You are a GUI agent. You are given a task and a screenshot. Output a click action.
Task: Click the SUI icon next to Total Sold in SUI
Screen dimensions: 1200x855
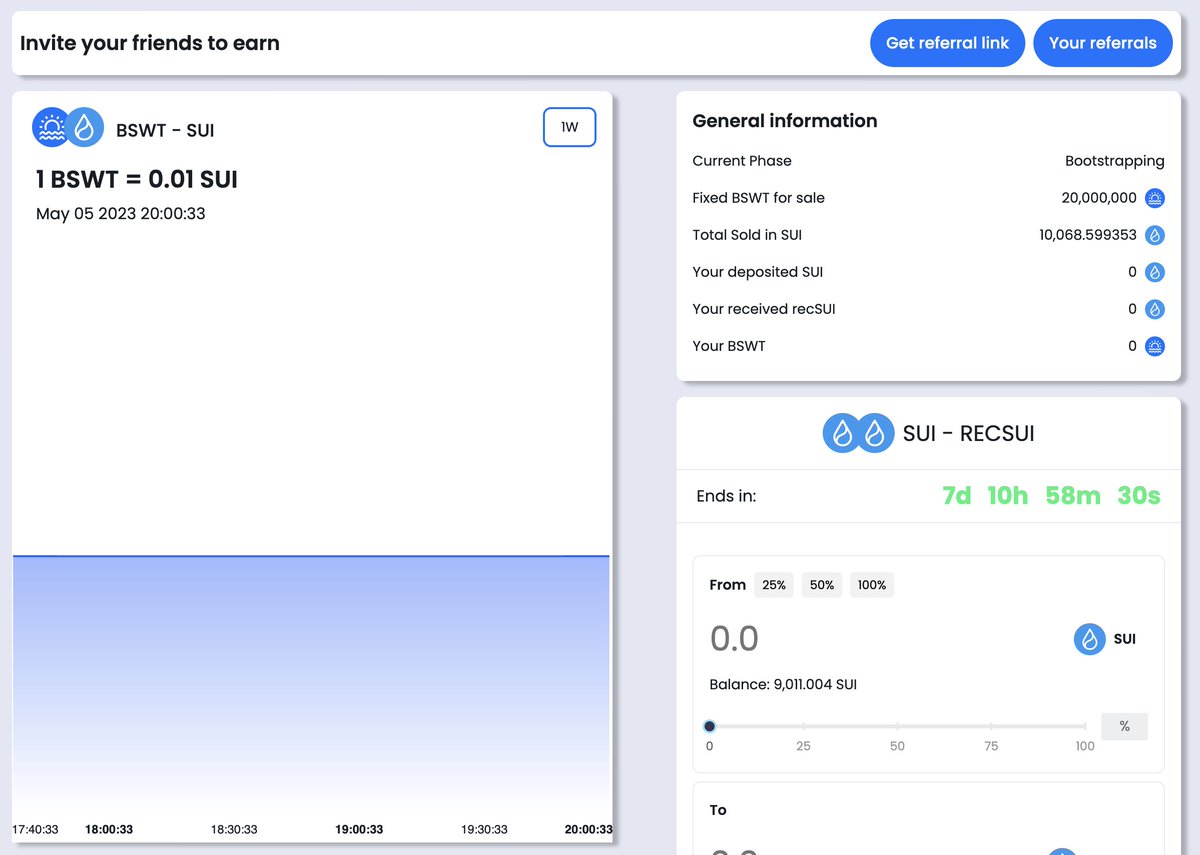1155,235
